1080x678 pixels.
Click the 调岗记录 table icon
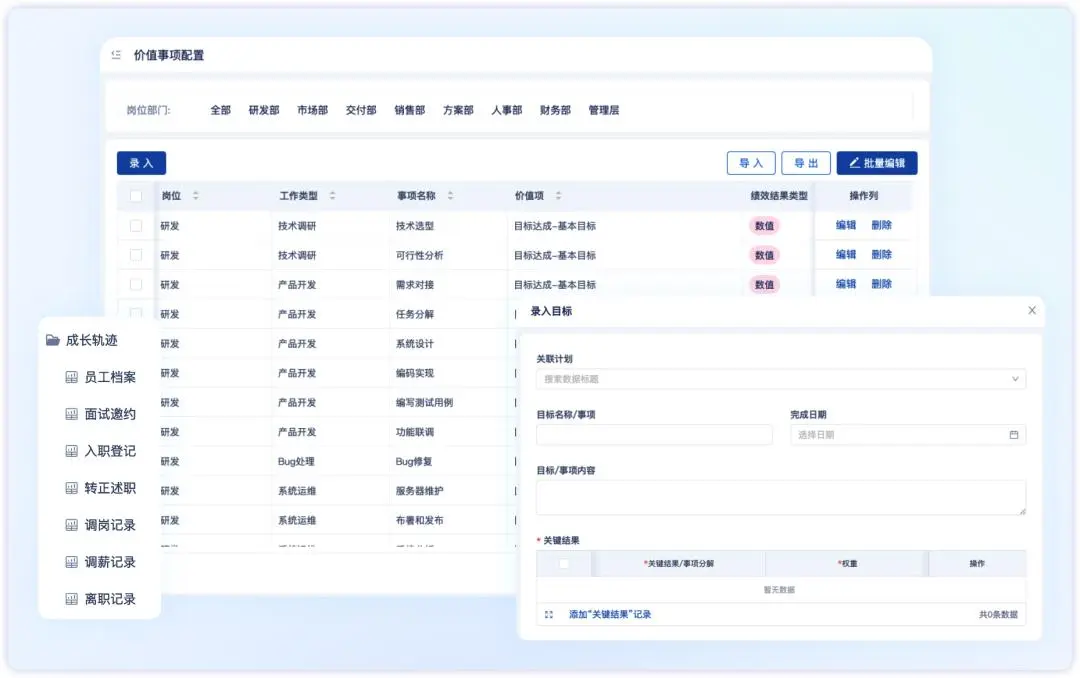71,525
